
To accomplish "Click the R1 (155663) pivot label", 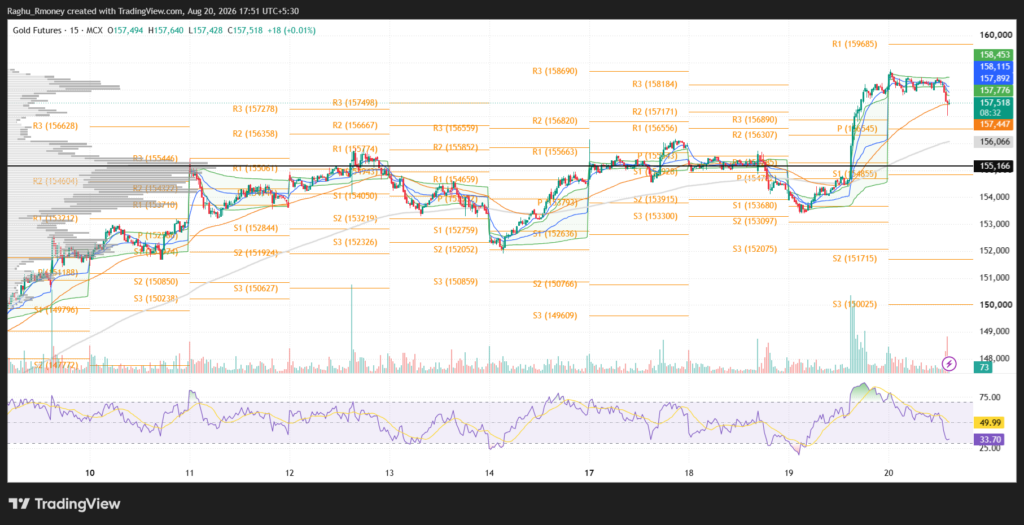I will 554,151.
